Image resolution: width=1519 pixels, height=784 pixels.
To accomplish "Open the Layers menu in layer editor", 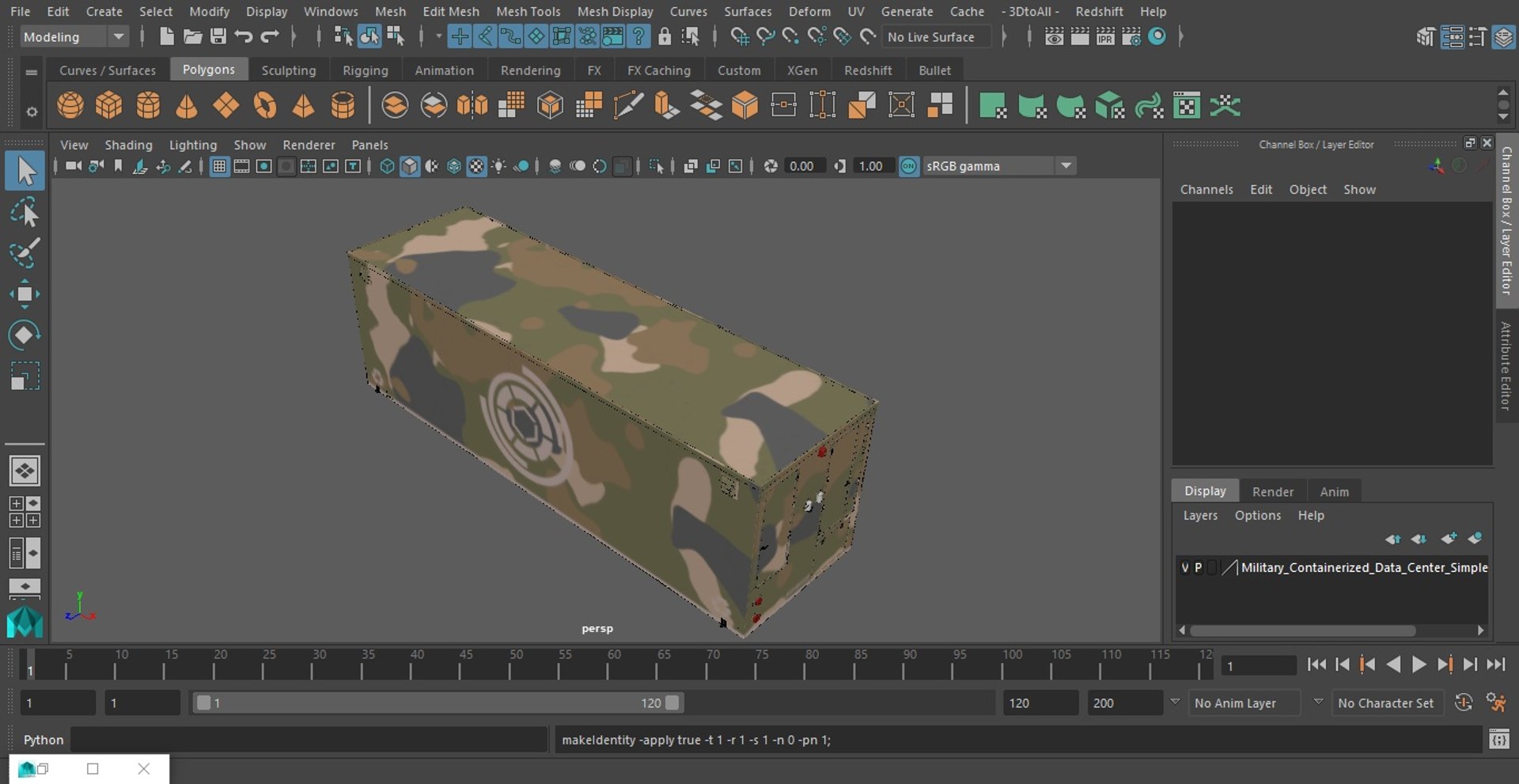I will [x=1200, y=515].
